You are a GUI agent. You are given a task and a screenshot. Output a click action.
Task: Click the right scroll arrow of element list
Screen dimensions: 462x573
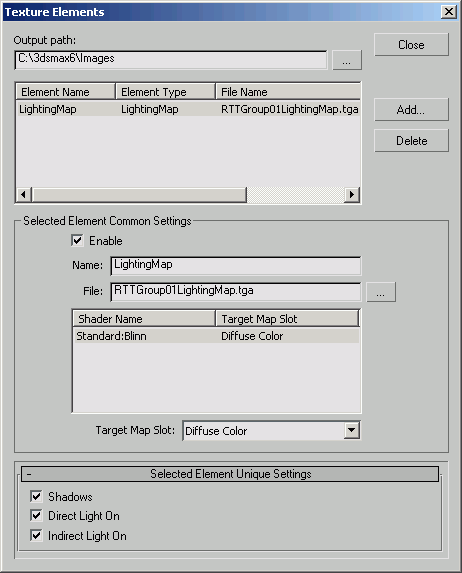point(352,194)
